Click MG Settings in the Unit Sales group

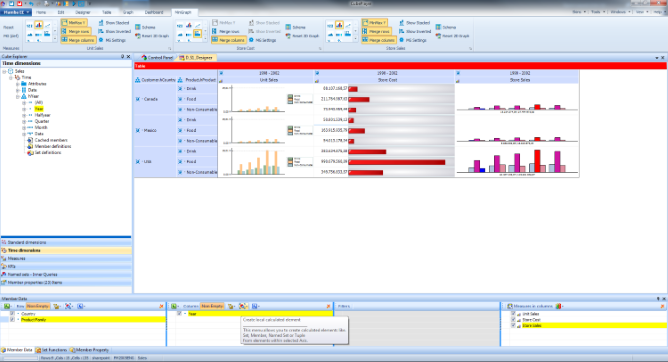pyautogui.click(x=112, y=40)
